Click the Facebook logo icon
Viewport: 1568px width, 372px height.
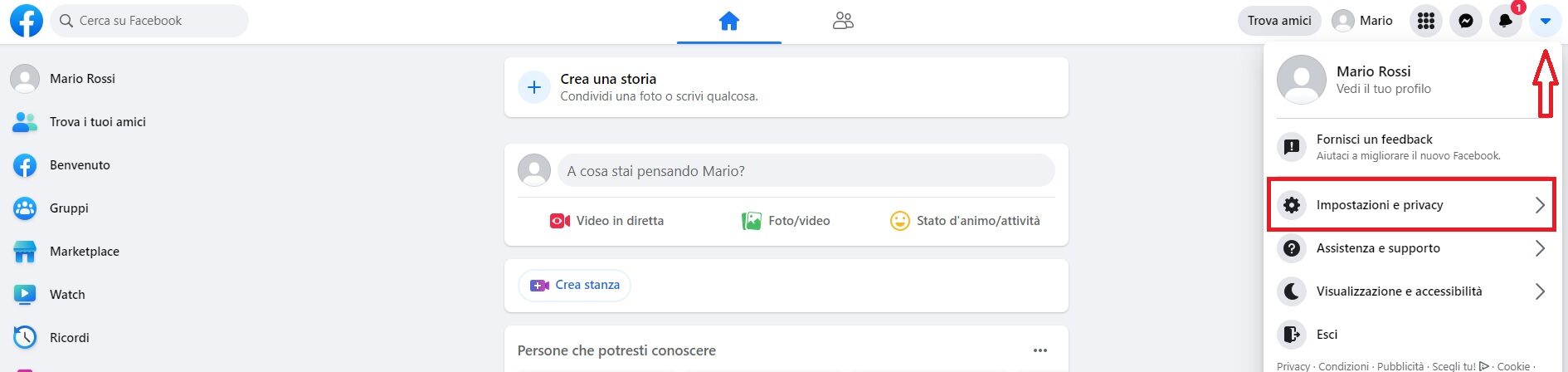point(26,21)
